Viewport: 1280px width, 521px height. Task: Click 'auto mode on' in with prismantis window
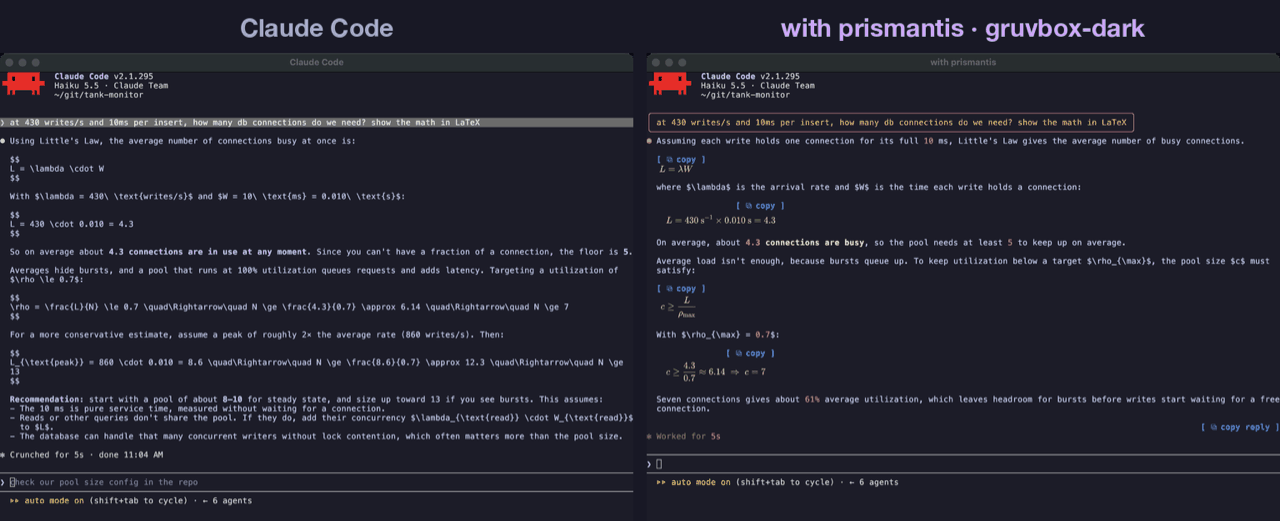point(701,482)
